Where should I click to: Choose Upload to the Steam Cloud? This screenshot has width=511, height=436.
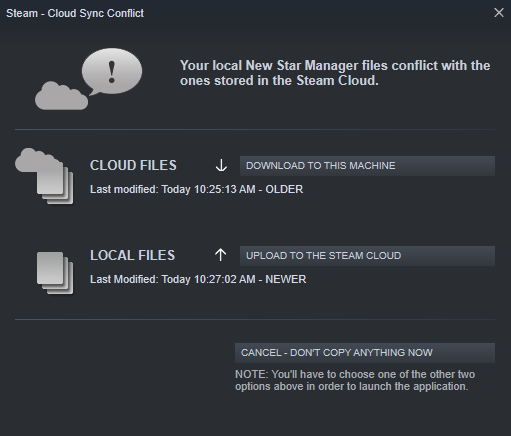click(367, 256)
